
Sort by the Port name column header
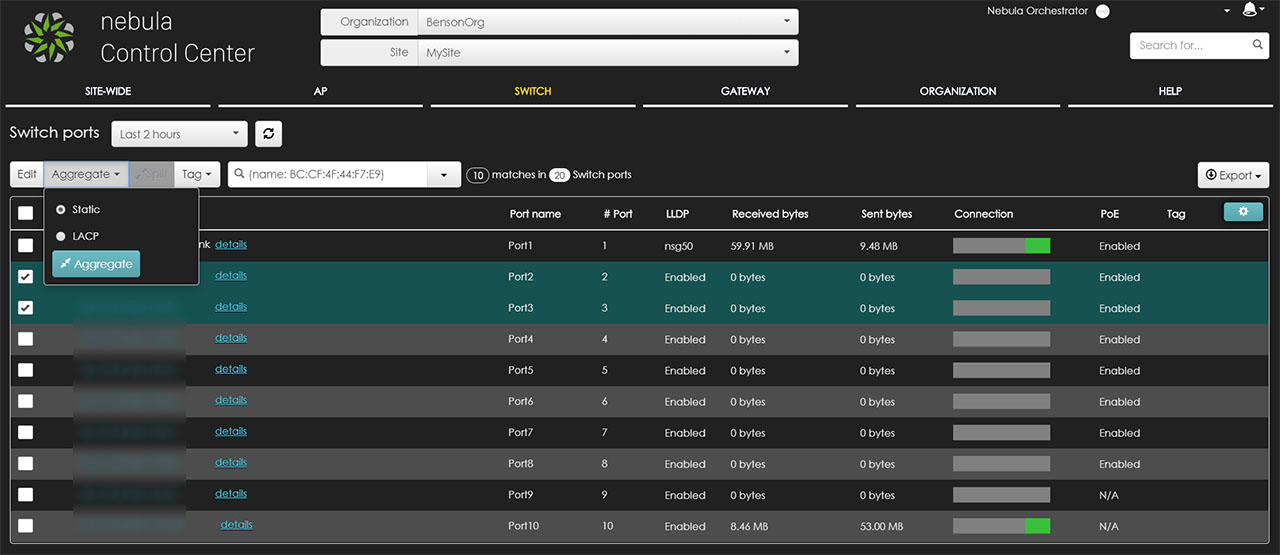(x=535, y=214)
